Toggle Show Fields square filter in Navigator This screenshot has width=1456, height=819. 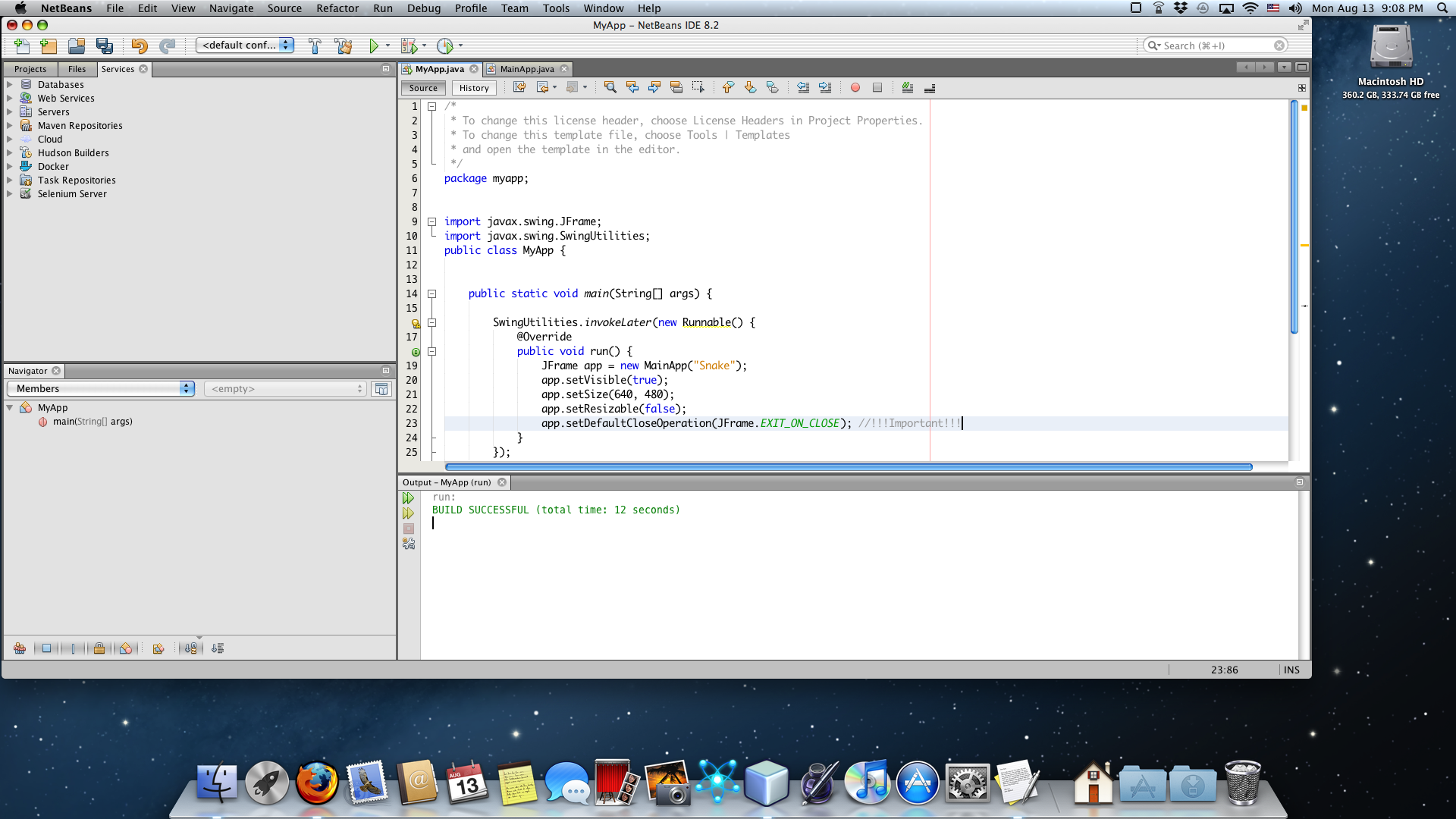[46, 648]
